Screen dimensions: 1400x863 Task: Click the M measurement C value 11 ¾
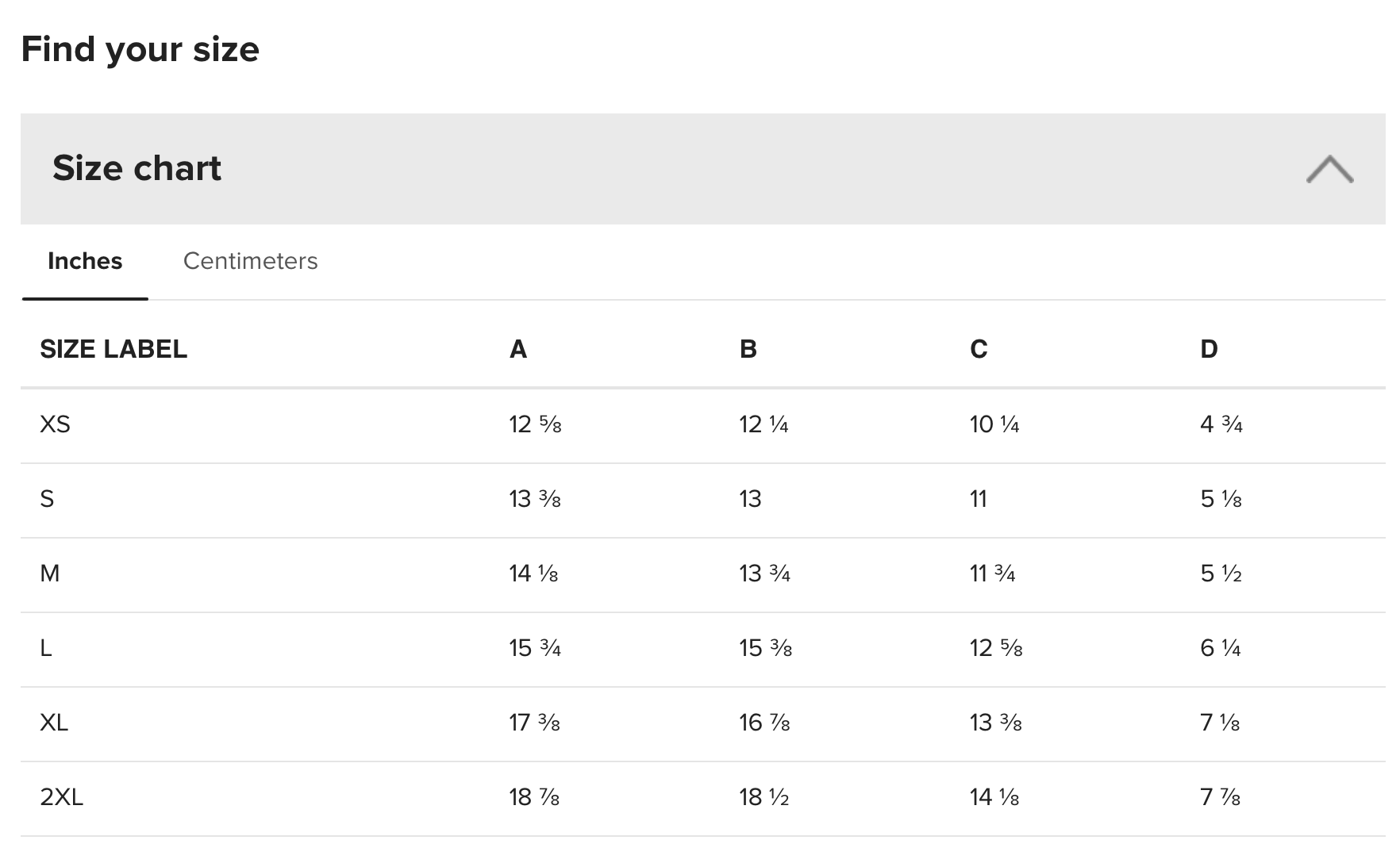(x=992, y=573)
